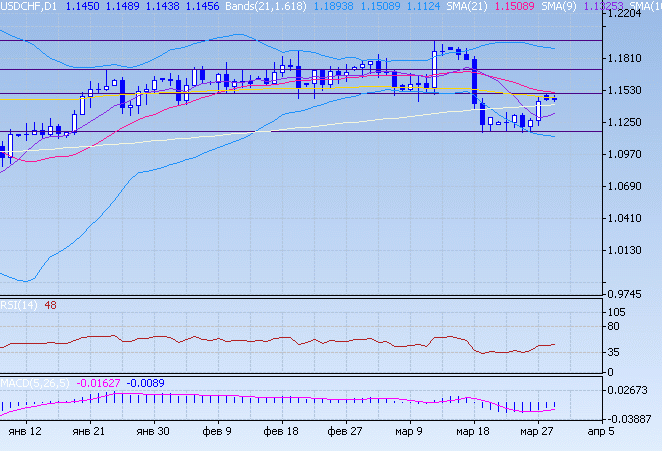Click the USDCHF,D1 chart symbol label
Image resolution: width=662 pixels, height=451 pixels.
click(29, 6)
